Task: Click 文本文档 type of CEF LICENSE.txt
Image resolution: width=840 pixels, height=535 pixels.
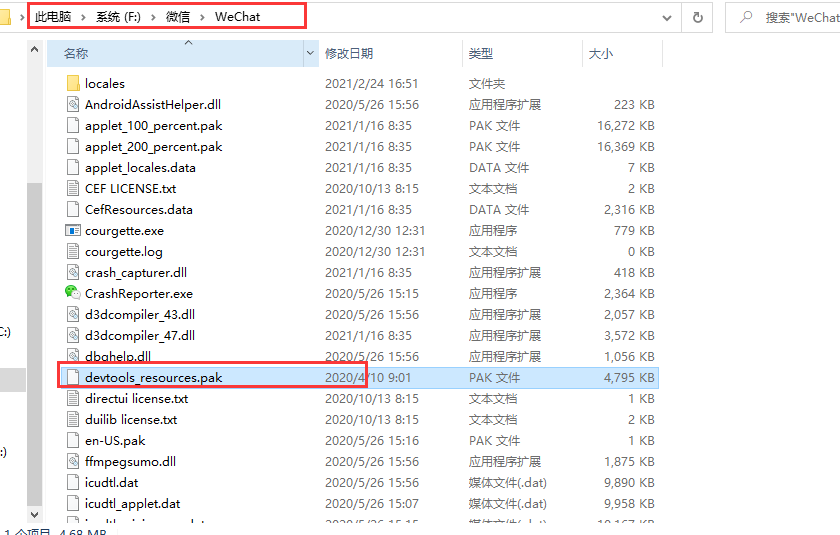Action: point(493,189)
